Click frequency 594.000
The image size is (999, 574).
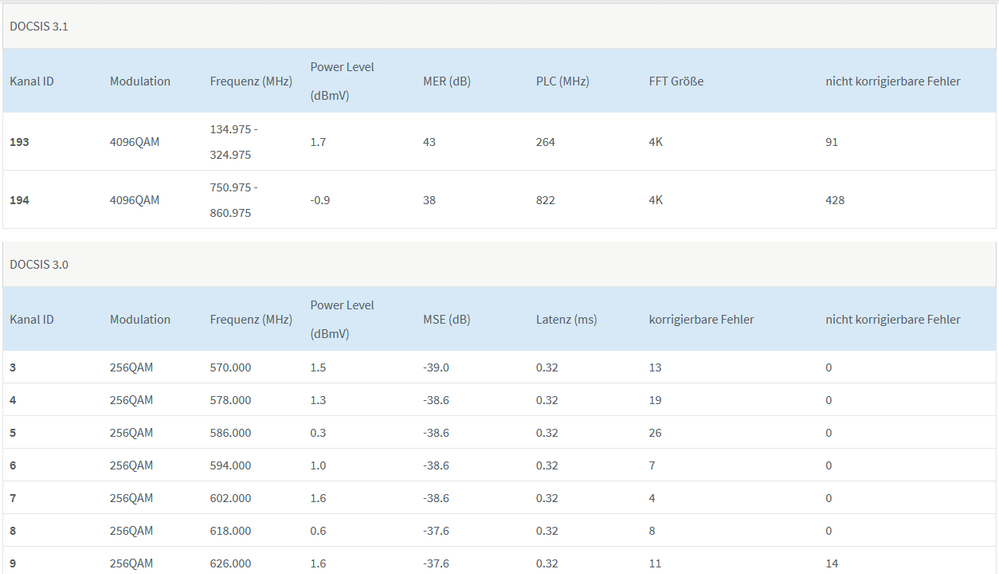[x=231, y=466]
